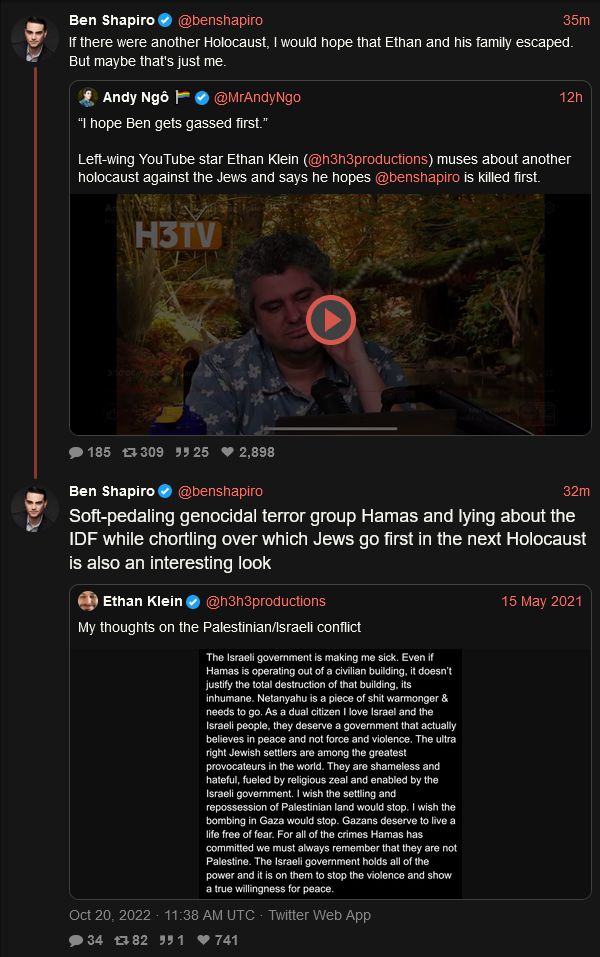Open the Israeli government text image
Screen dimensions: 600x957
click(330, 773)
